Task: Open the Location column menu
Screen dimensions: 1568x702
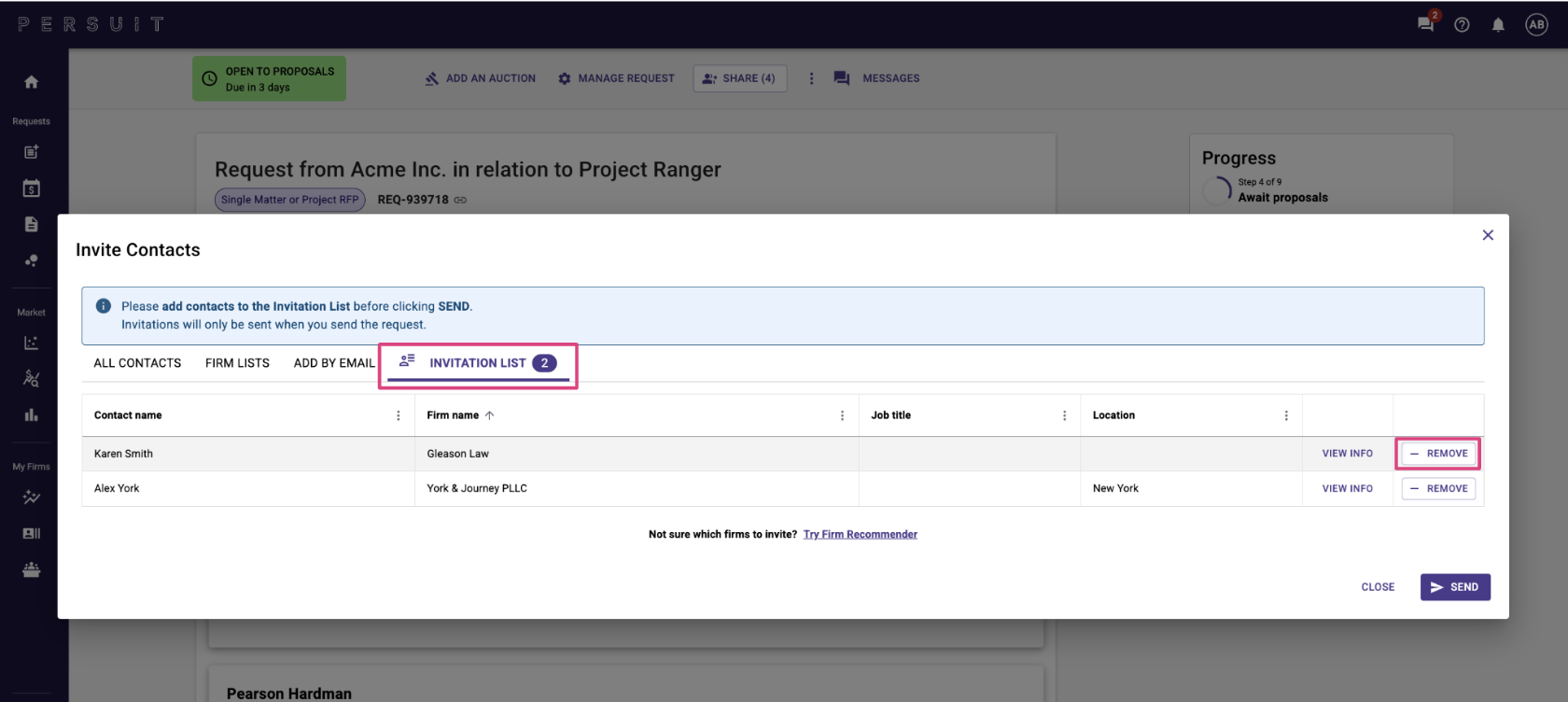Action: [1286, 415]
